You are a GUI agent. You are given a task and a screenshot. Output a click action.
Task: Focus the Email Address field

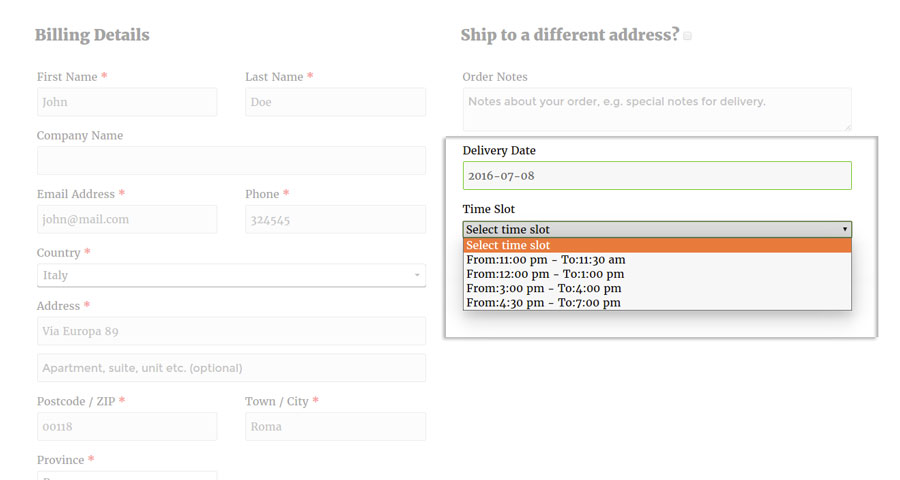(x=127, y=220)
